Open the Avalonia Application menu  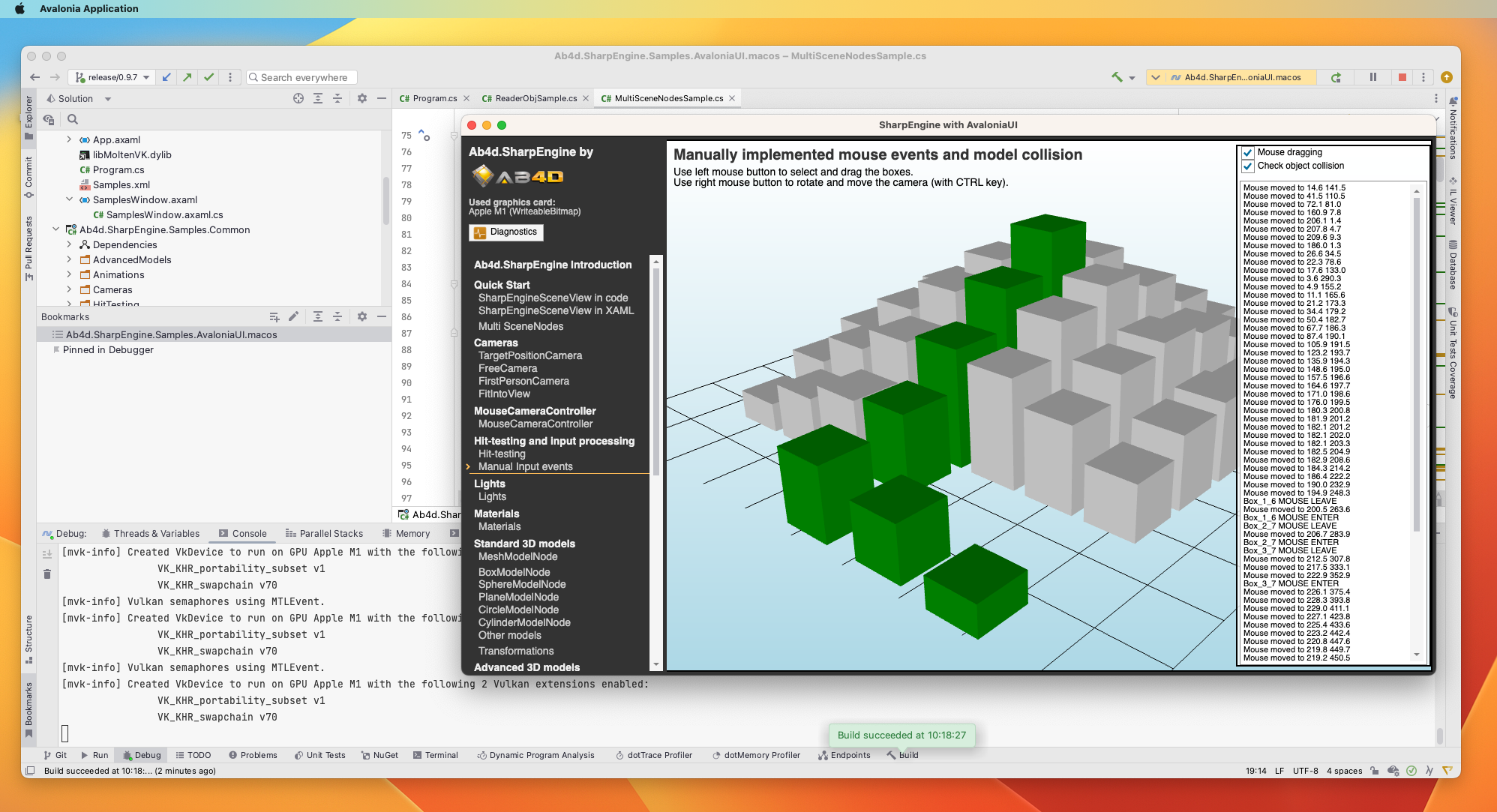click(x=88, y=9)
